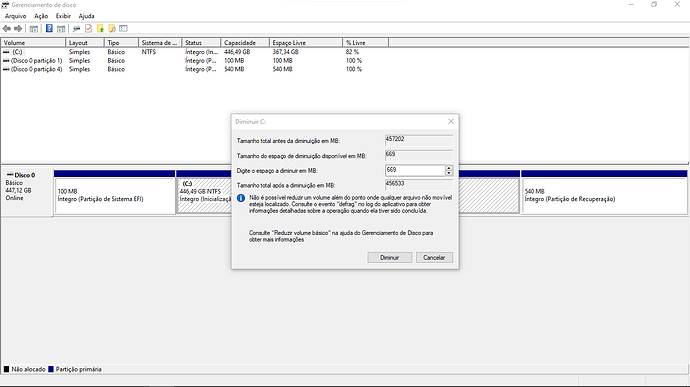
Task: Click the Diminuir button
Action: [x=389, y=258]
